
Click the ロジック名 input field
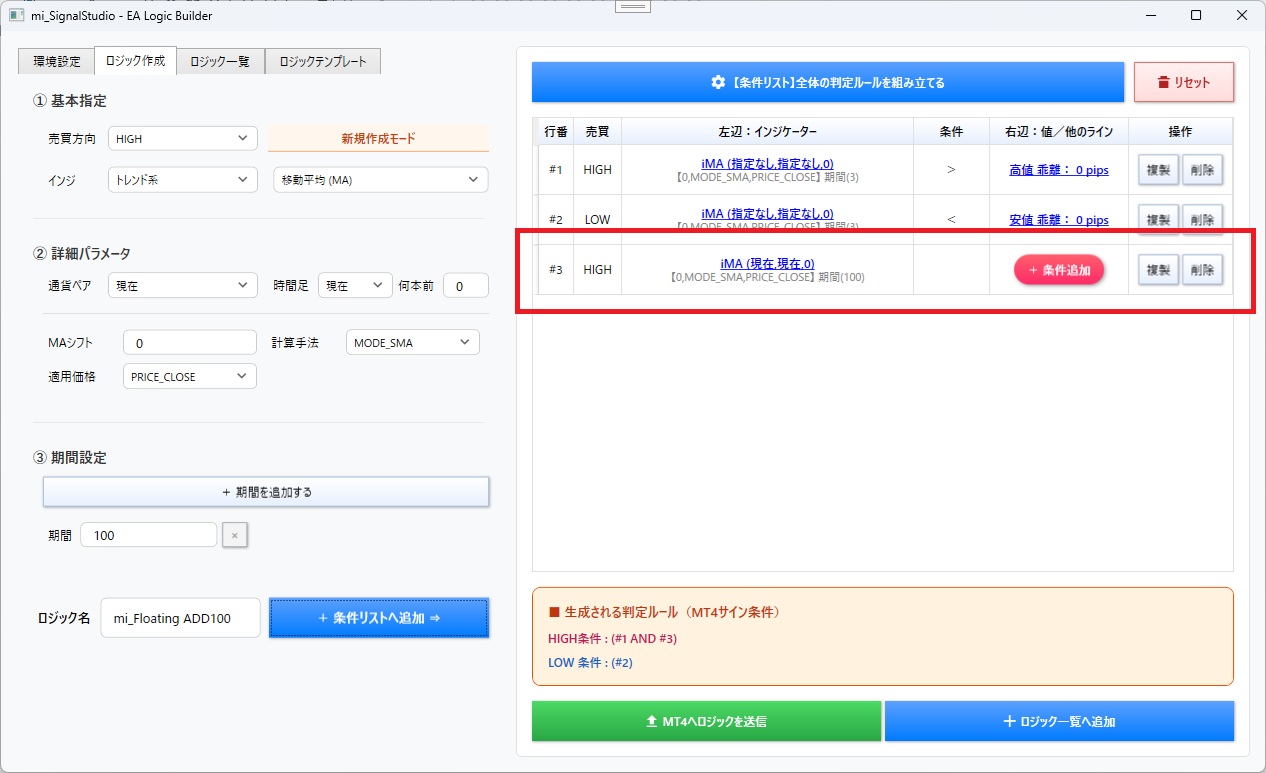click(180, 618)
